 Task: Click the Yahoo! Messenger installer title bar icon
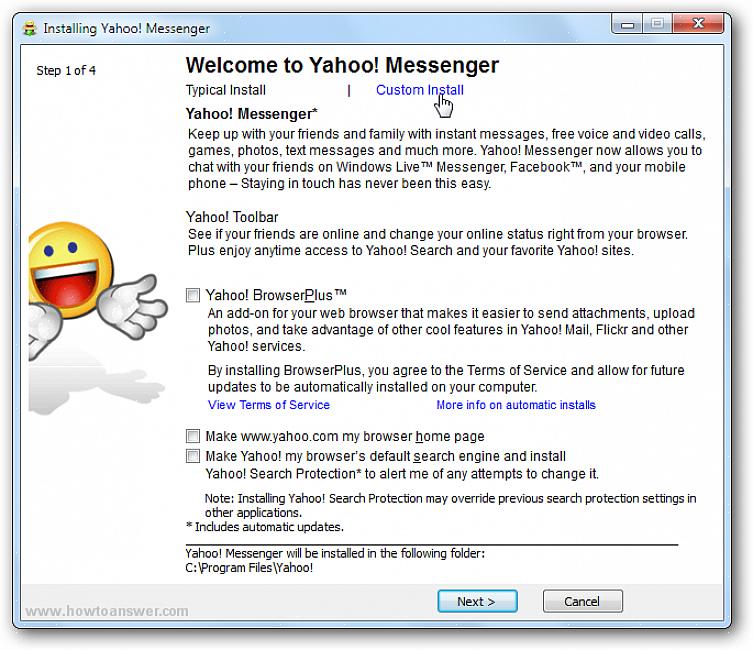pyautogui.click(x=30, y=28)
